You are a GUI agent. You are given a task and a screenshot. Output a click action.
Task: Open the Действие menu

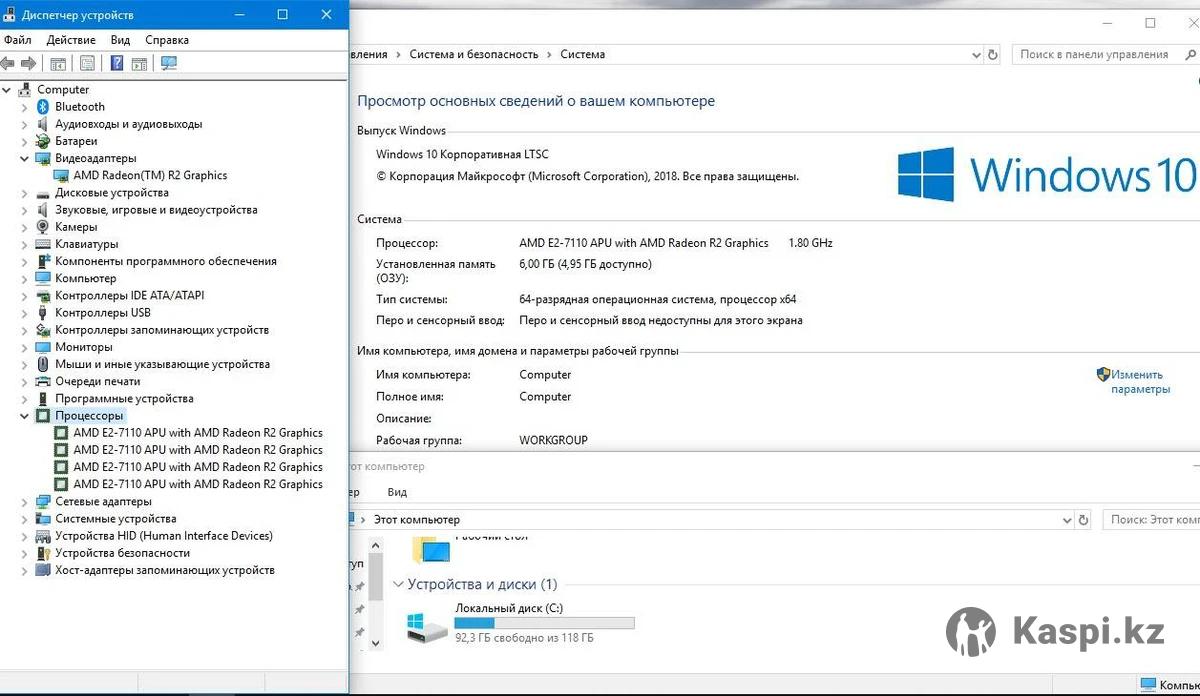point(71,40)
